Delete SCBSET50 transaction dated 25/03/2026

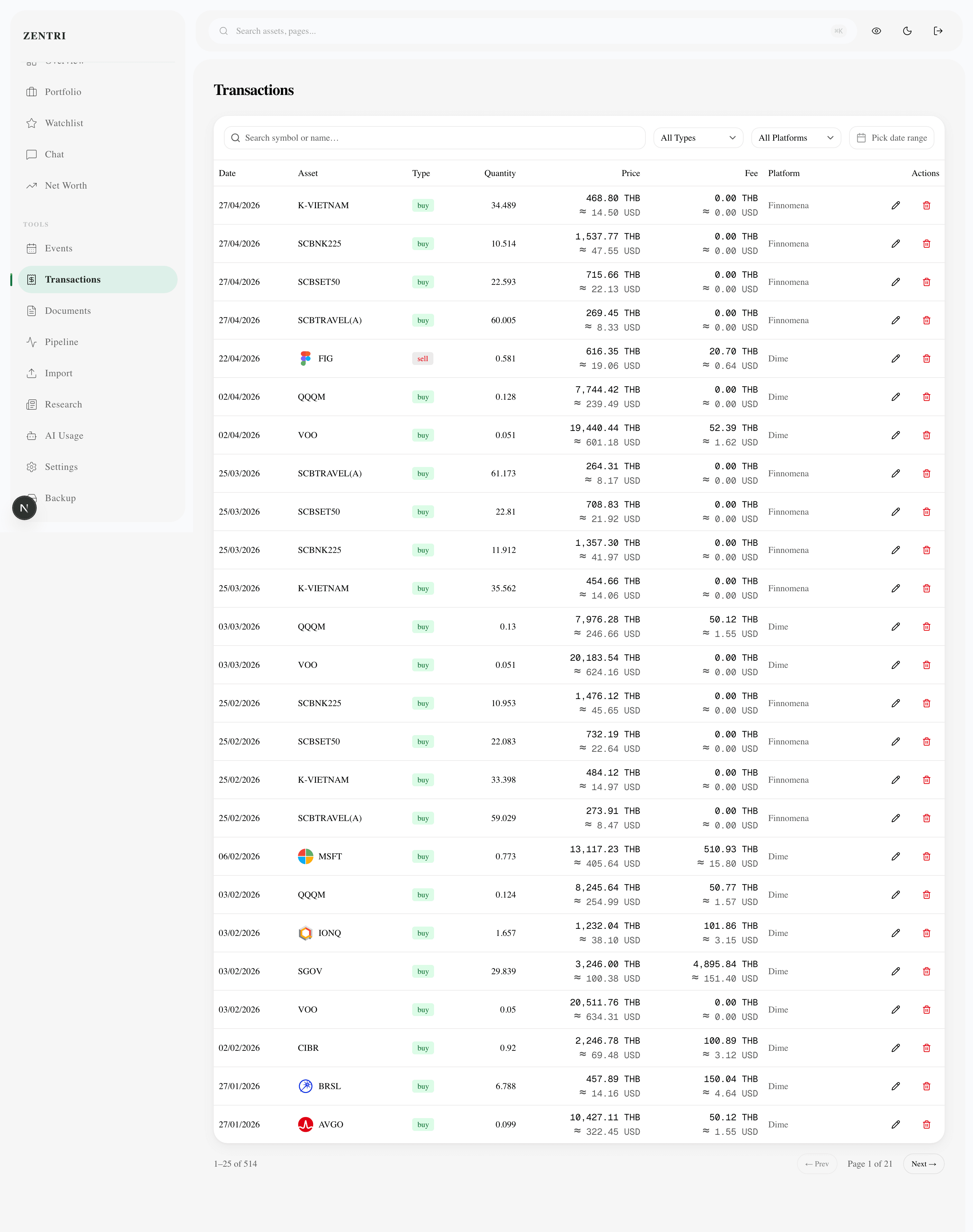point(926,512)
